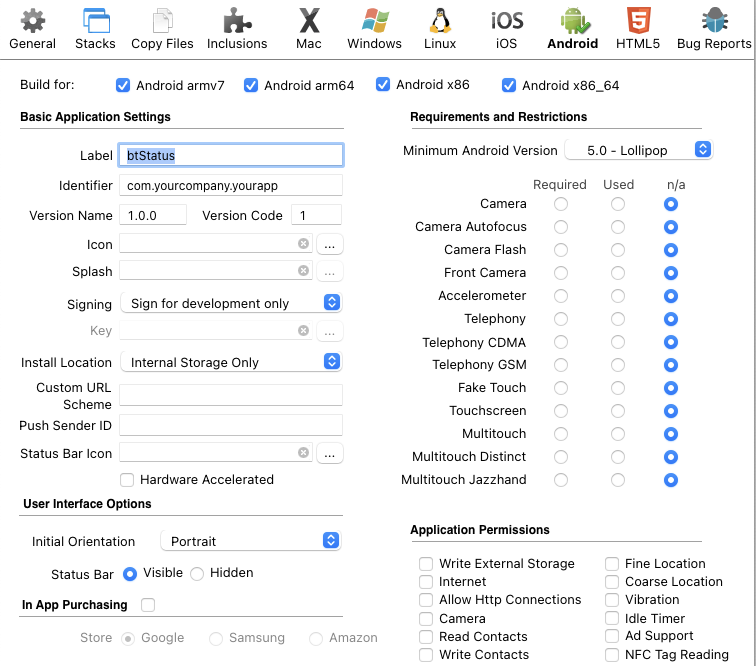
Task: Click the Icon browse button
Action: point(330,244)
